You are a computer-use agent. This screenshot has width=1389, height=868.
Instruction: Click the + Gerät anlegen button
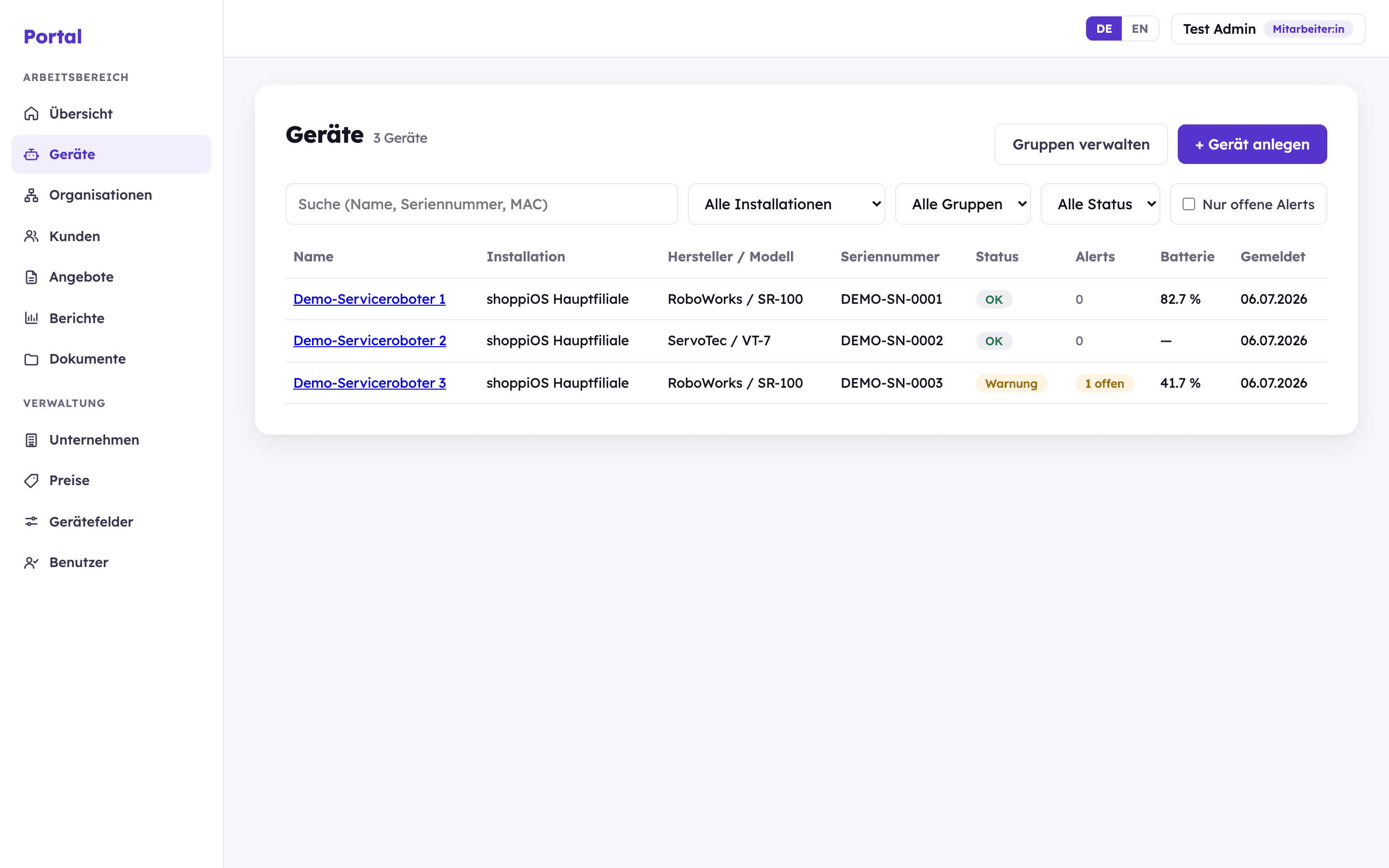[x=1252, y=144]
